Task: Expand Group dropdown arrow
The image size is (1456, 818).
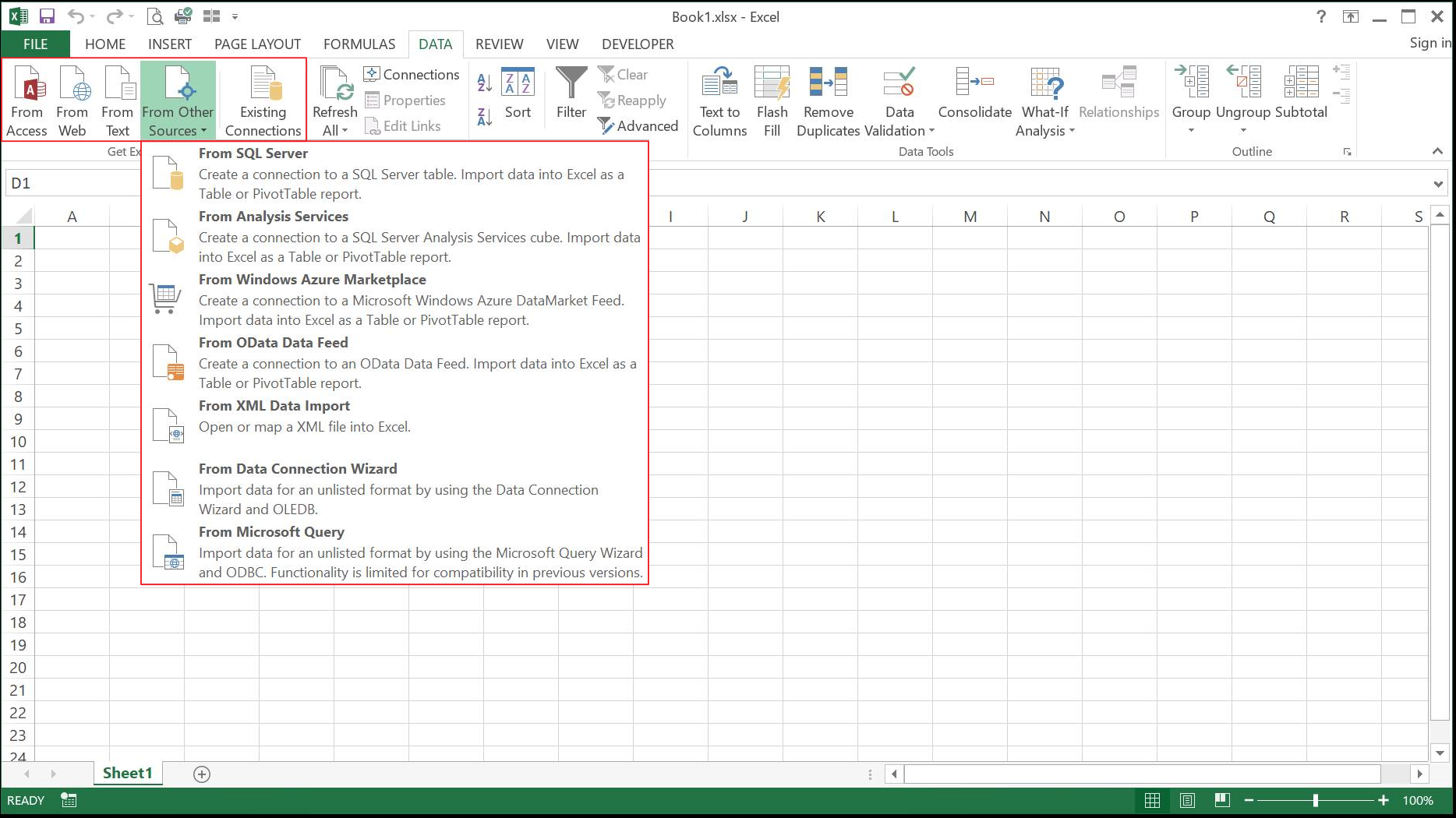Action: pos(1191,130)
